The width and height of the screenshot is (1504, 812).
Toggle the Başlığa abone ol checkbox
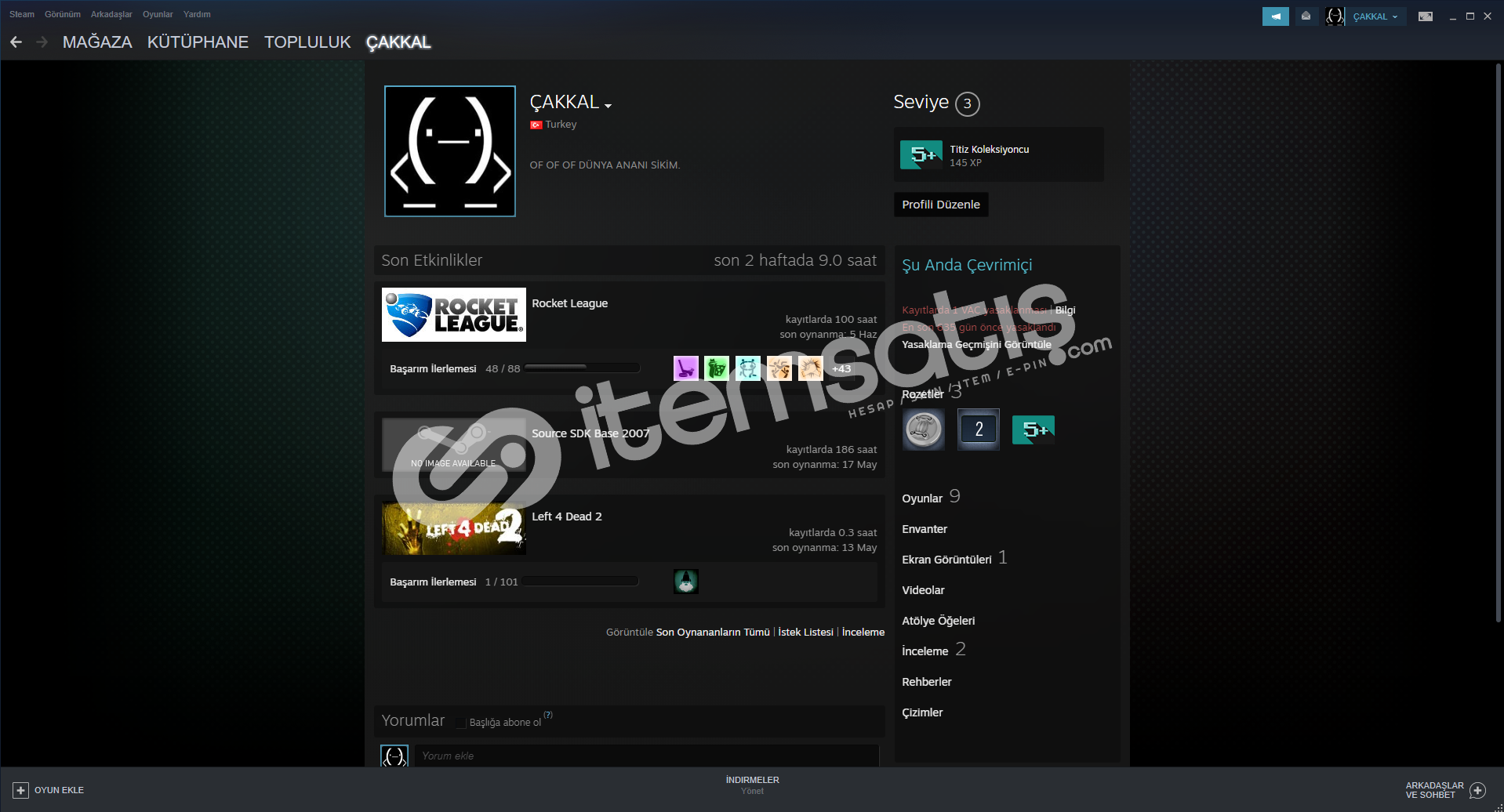(x=461, y=723)
